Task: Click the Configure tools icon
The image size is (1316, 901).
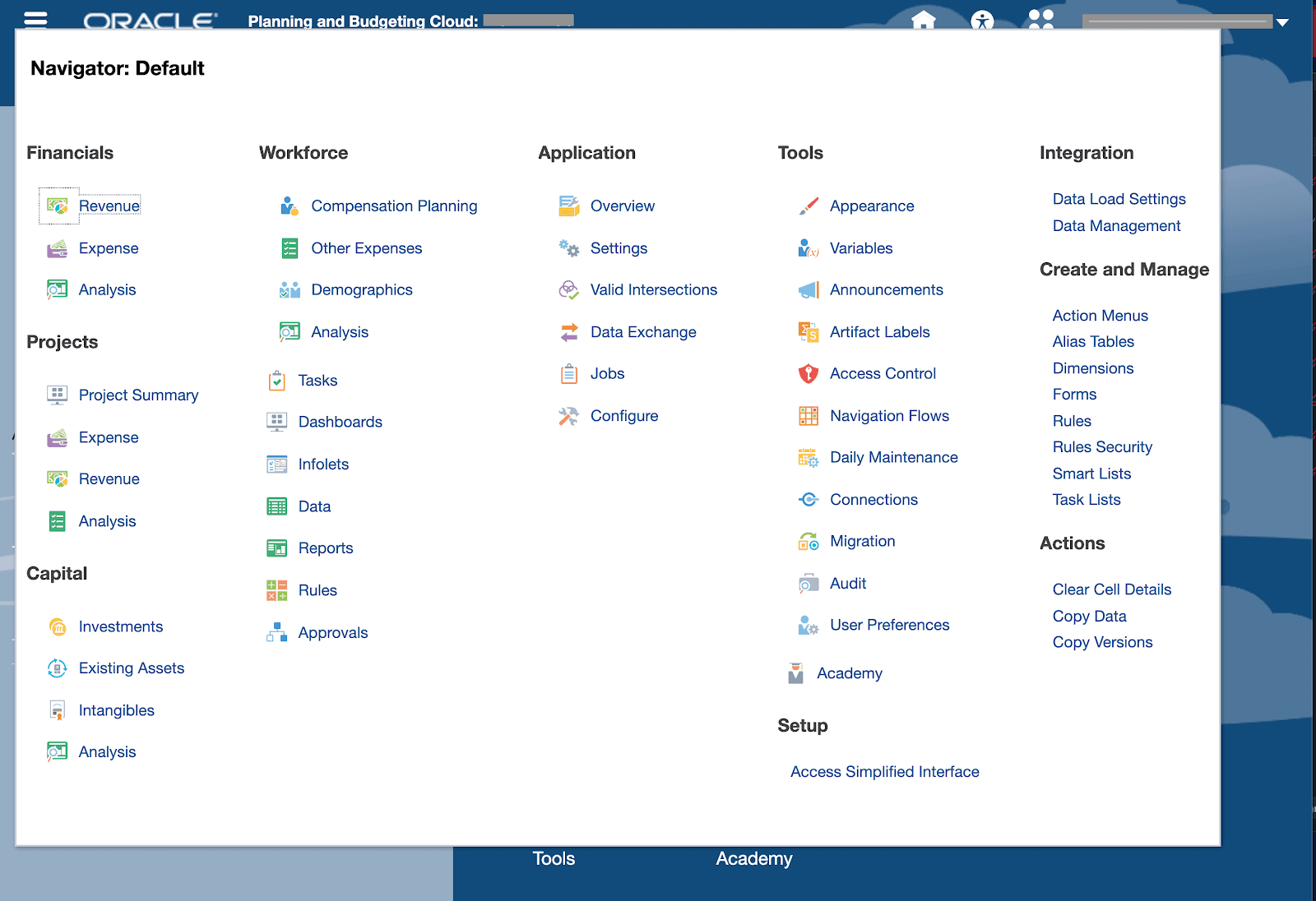Action: click(x=568, y=415)
